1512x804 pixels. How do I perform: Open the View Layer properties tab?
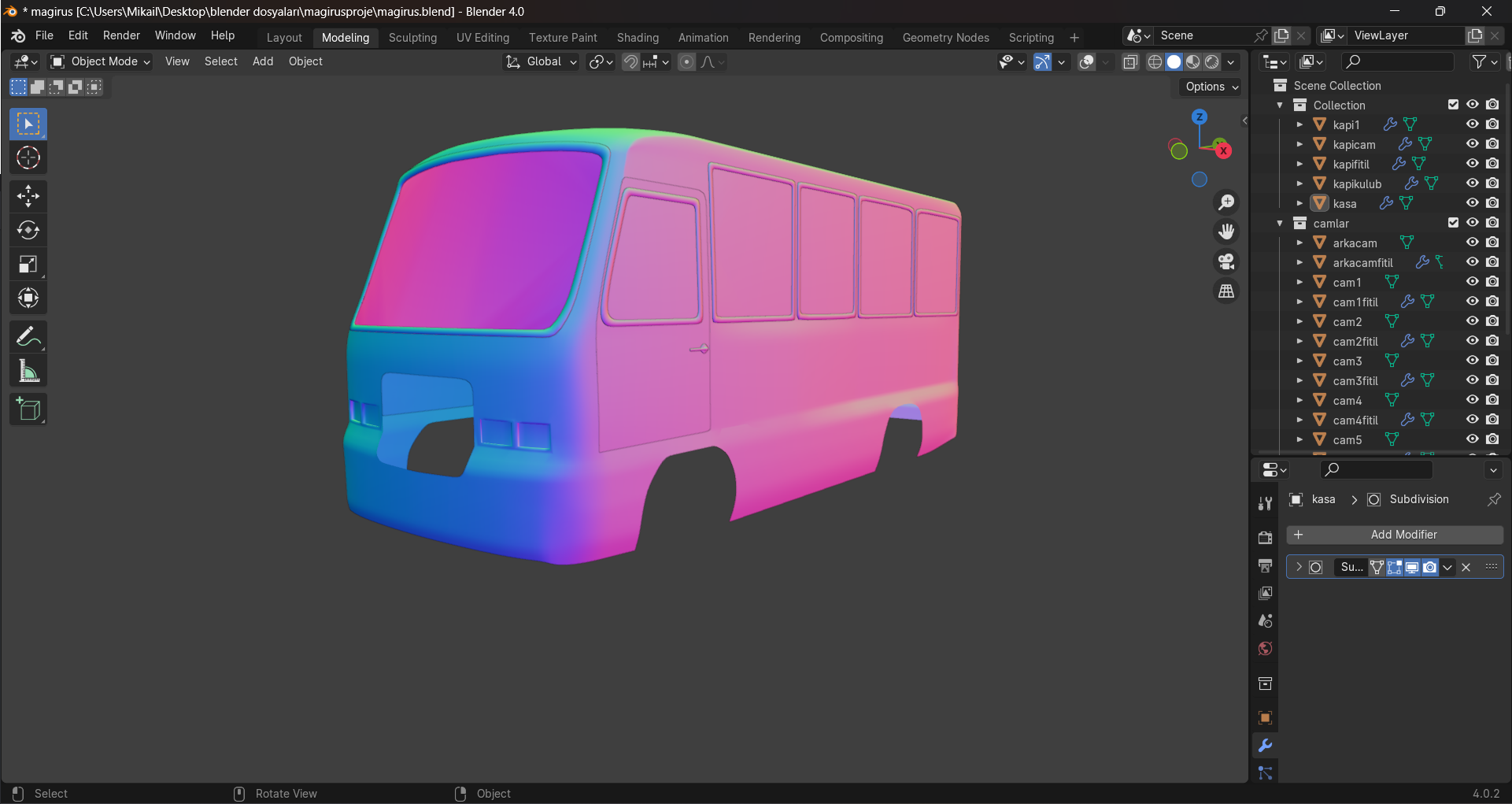pos(1265,593)
